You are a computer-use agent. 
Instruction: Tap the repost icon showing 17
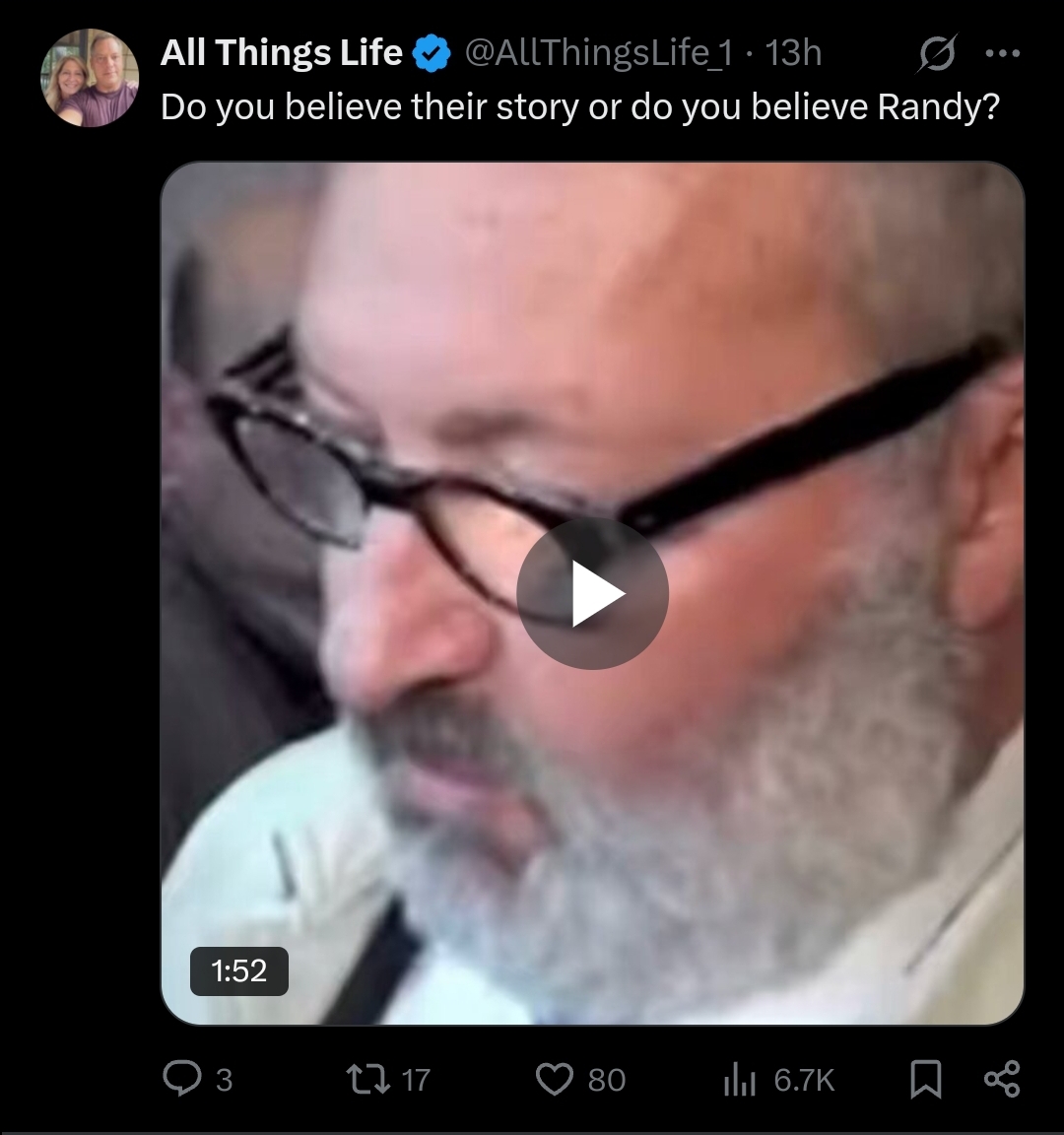coord(367,1079)
